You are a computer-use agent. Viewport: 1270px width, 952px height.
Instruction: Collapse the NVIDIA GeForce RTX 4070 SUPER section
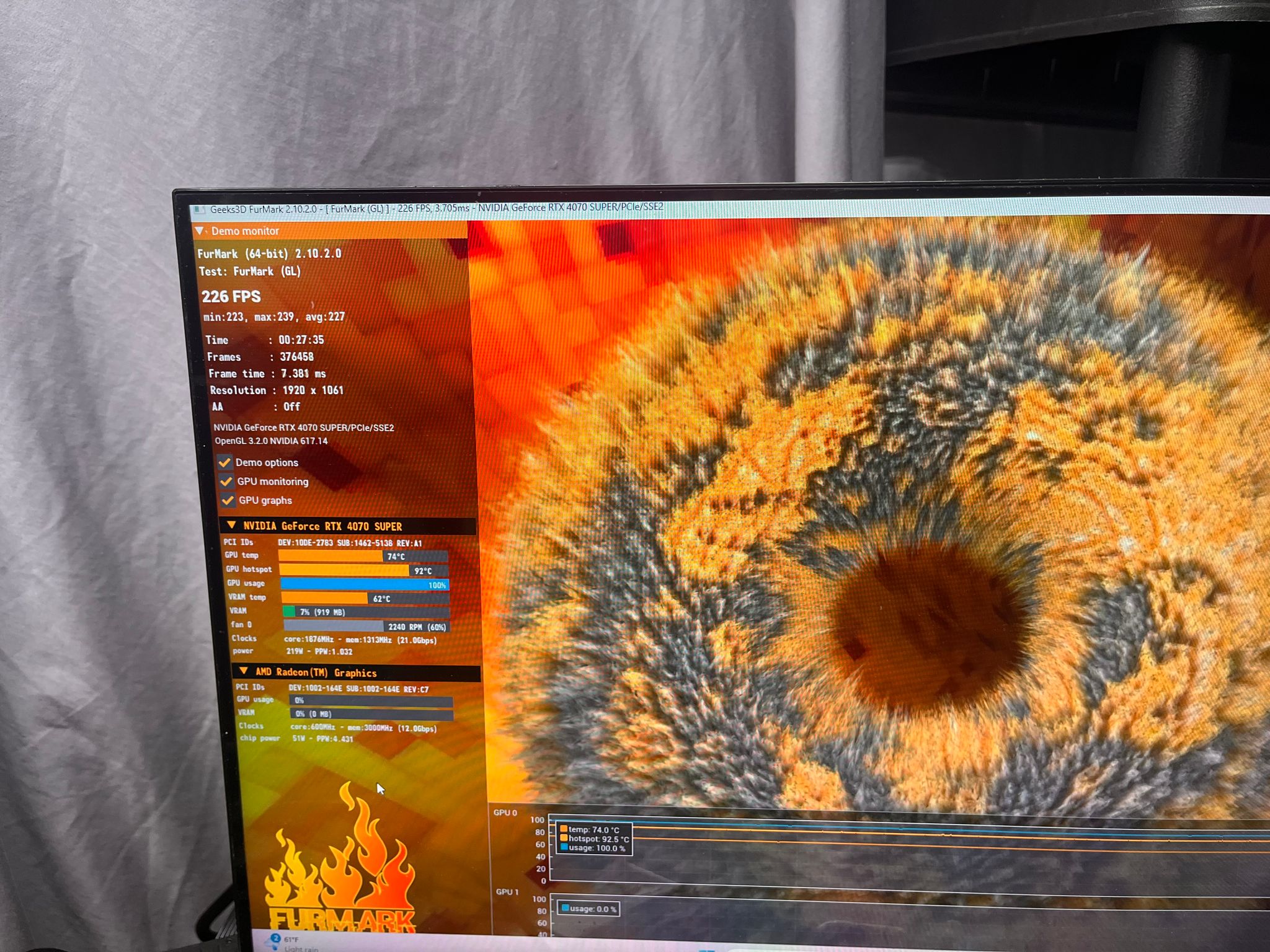tap(231, 525)
